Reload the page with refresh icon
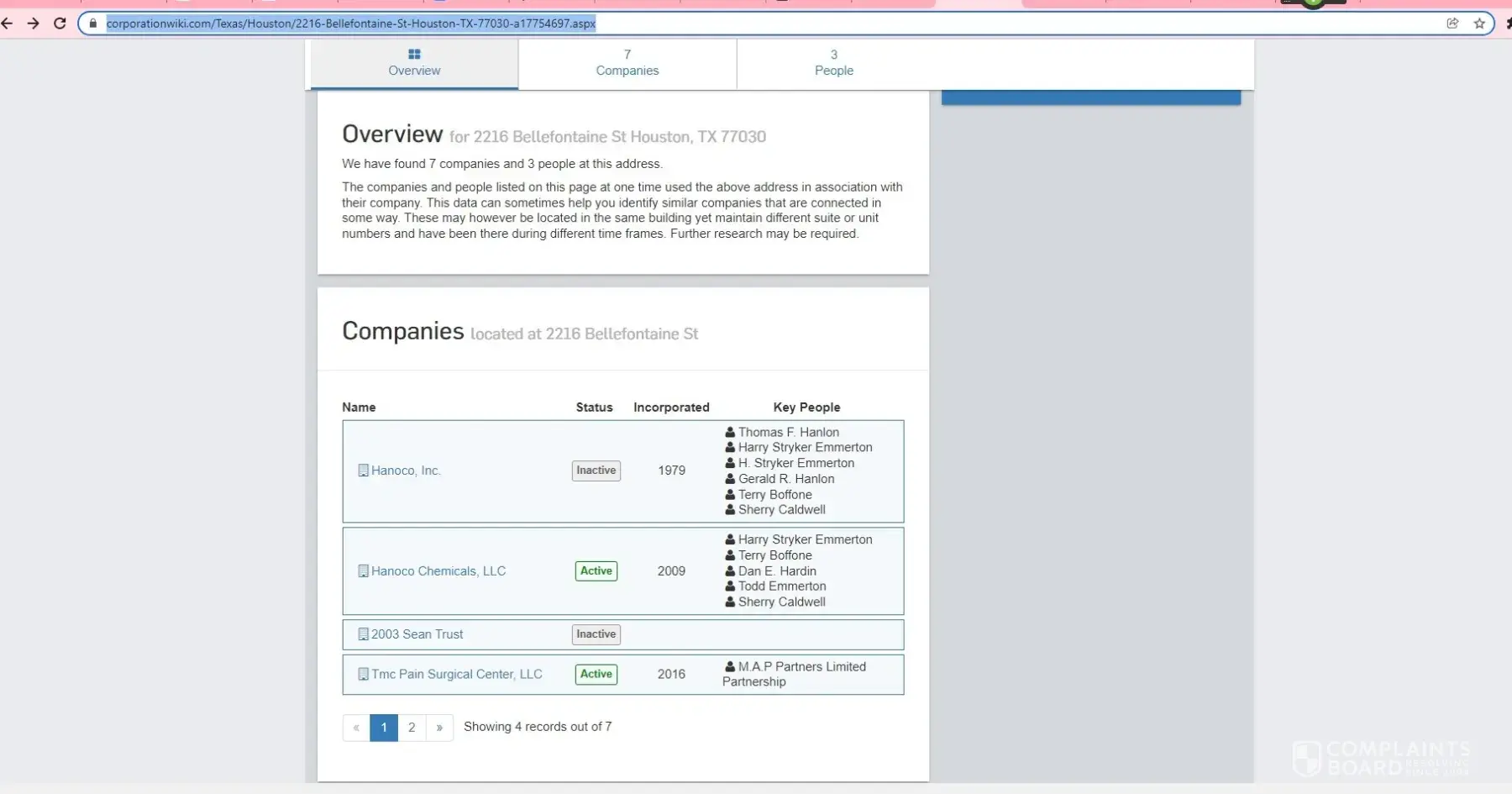Image resolution: width=1512 pixels, height=794 pixels. pos(60,24)
